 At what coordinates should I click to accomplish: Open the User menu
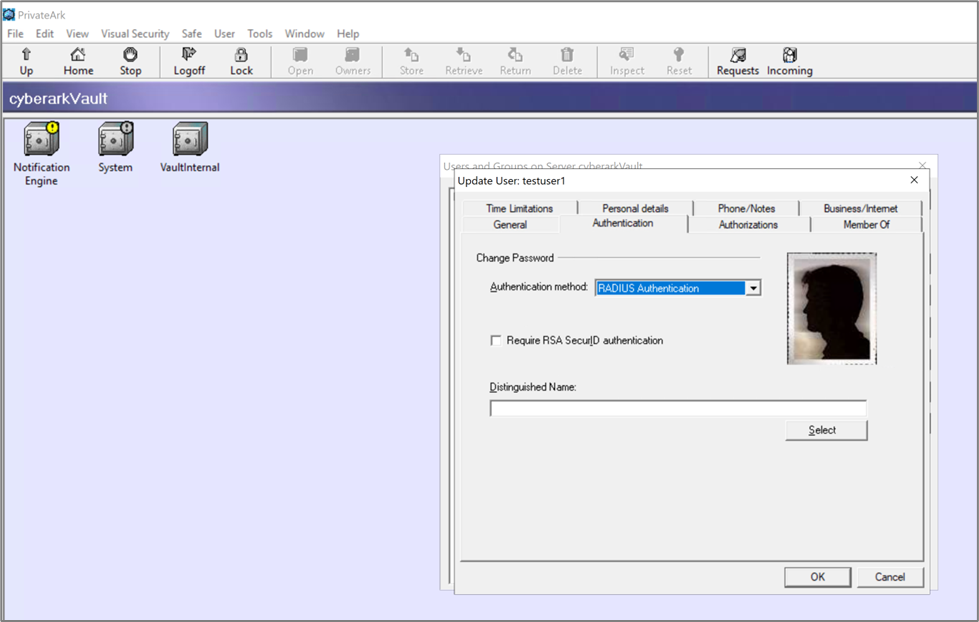click(224, 33)
